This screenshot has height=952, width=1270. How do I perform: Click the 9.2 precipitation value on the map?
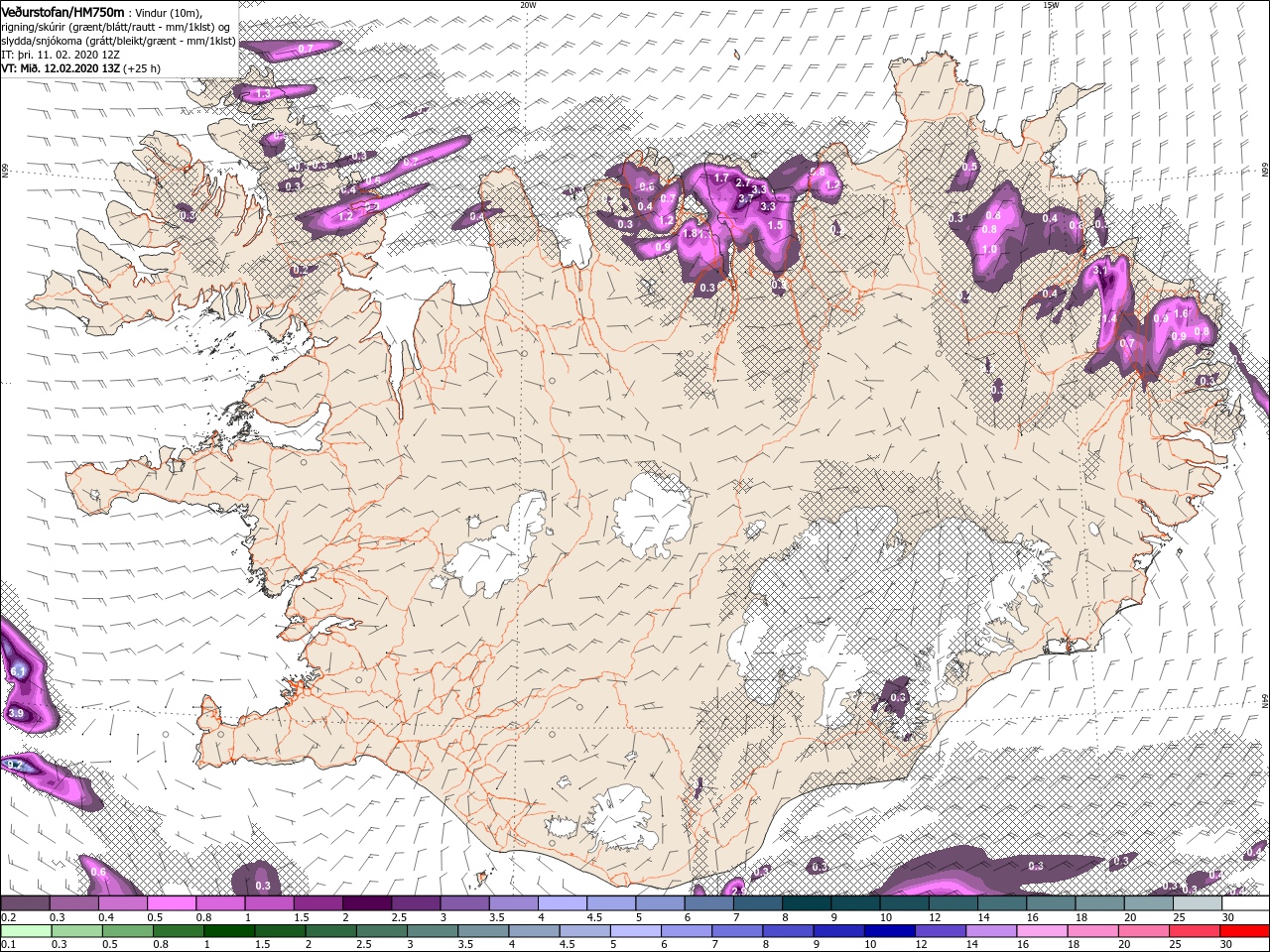tap(15, 765)
